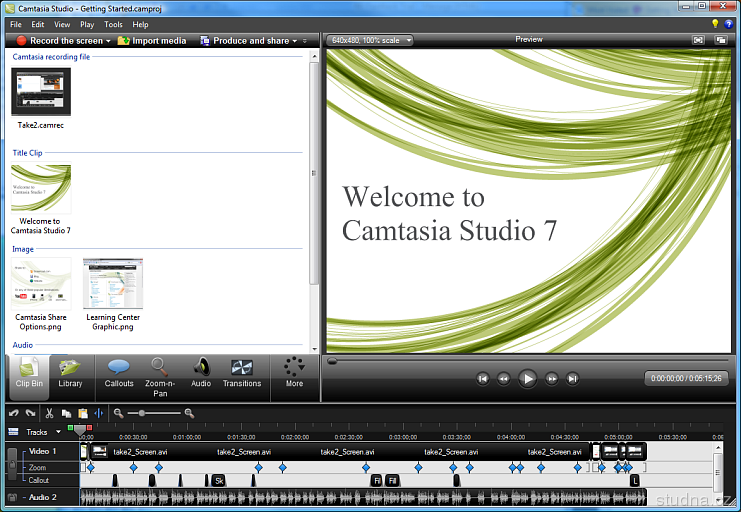Open the Play menu
The image size is (741, 512).
click(87, 24)
